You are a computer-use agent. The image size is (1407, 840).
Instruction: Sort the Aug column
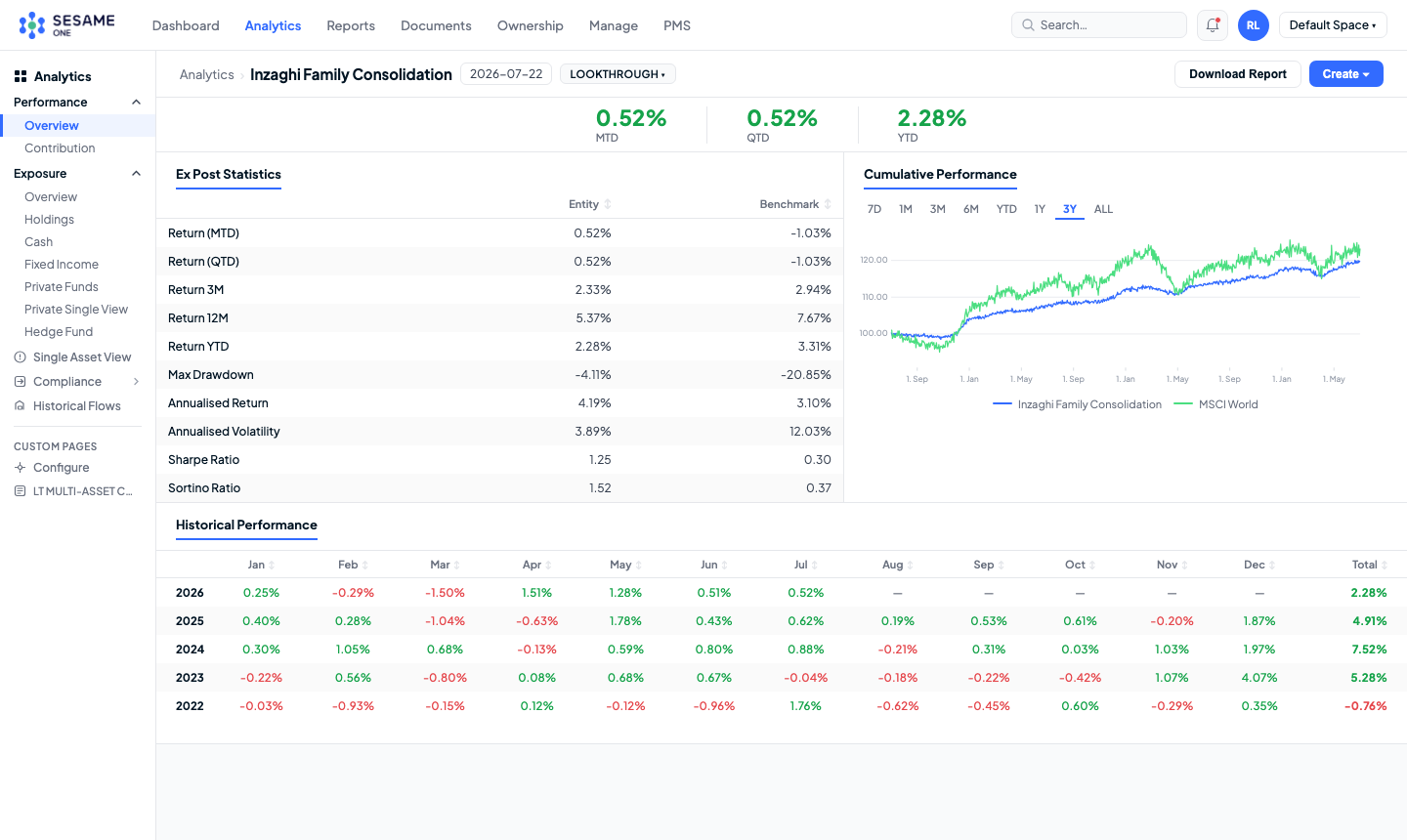coord(911,566)
